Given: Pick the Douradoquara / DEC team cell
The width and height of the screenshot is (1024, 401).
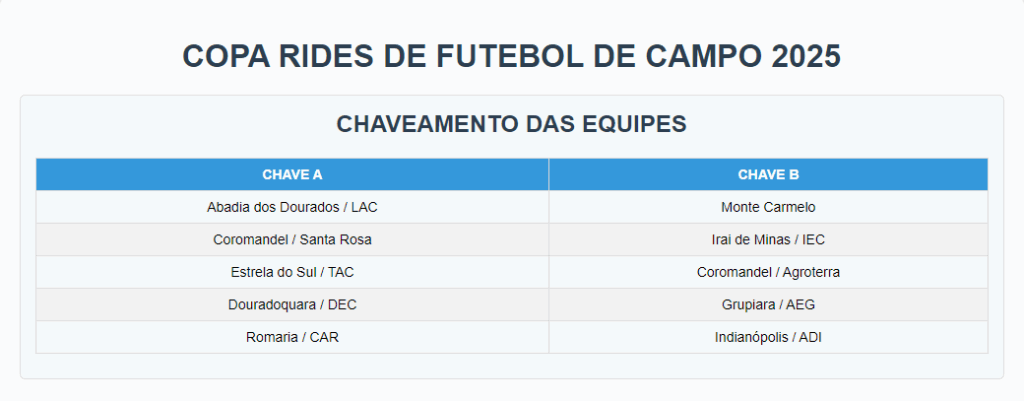Looking at the screenshot, I should pyautogui.click(x=292, y=304).
